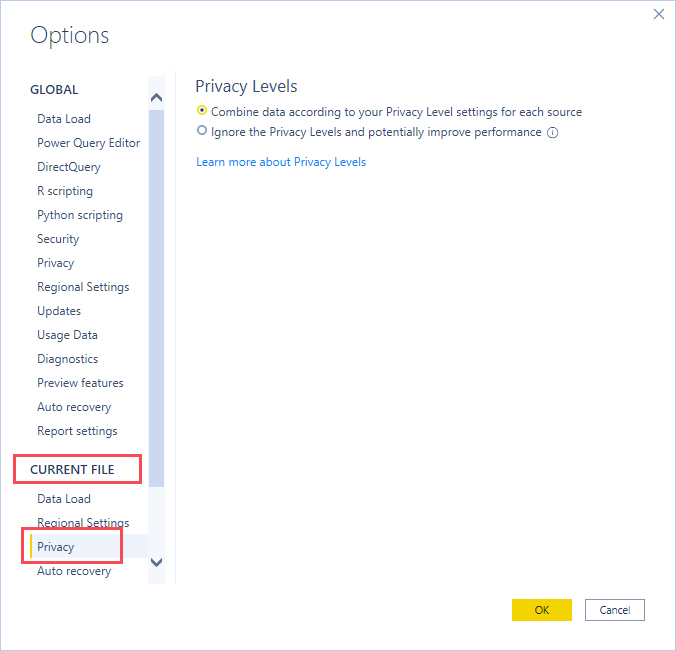Open Diagnostics settings in Global list
The height and width of the screenshot is (651, 676).
tap(67, 359)
